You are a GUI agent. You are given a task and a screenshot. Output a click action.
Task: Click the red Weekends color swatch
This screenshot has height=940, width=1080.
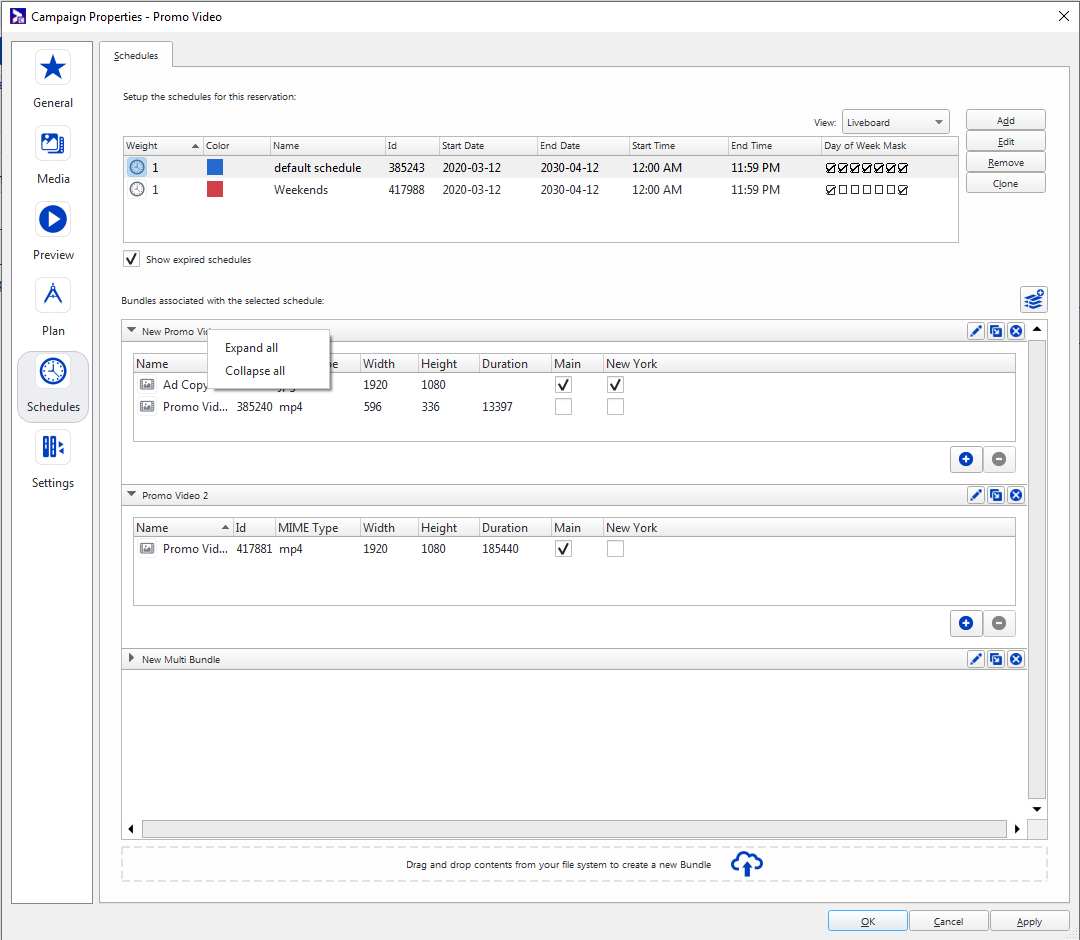pyautogui.click(x=215, y=189)
